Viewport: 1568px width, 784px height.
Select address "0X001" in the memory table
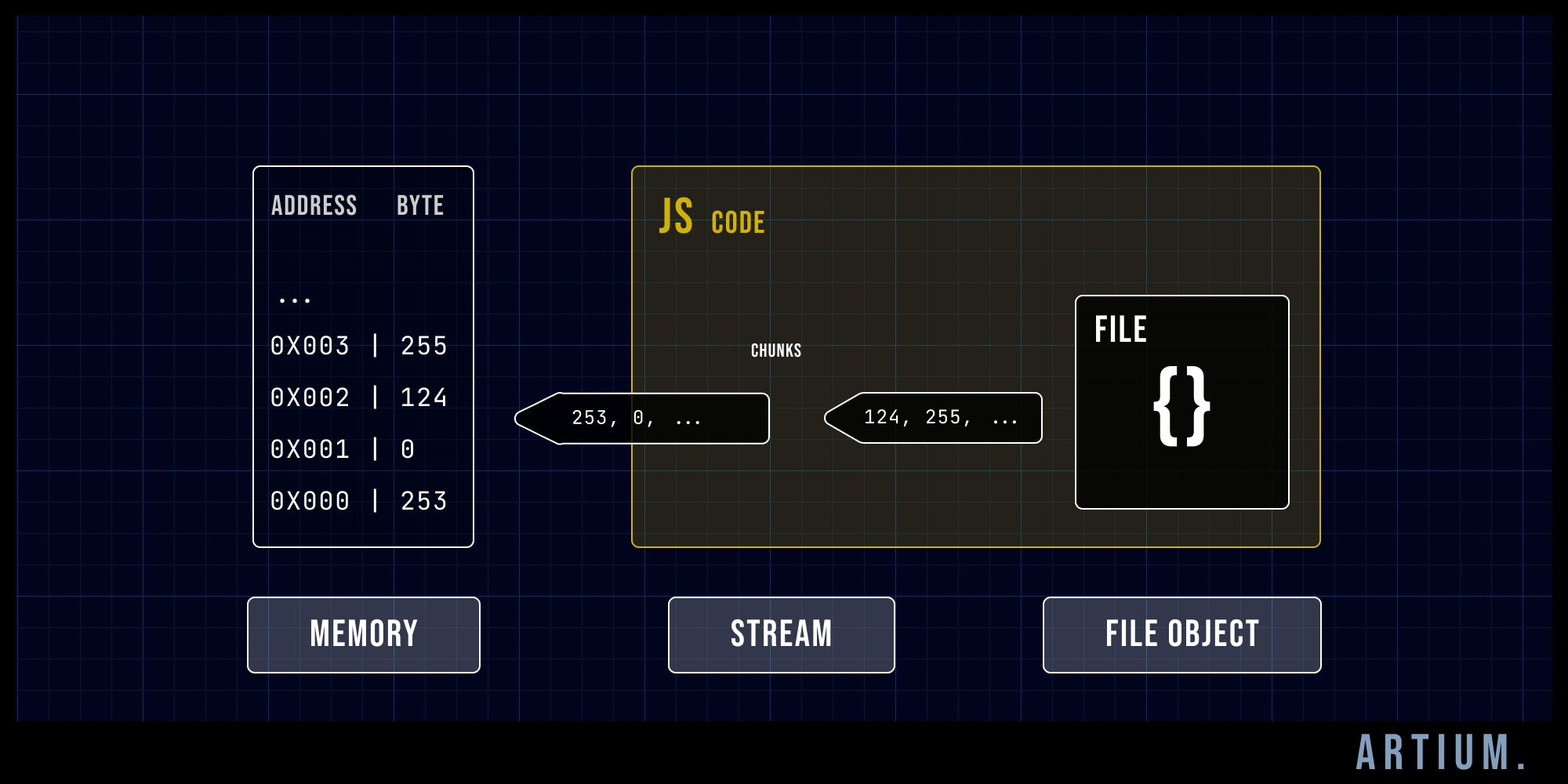click(310, 449)
